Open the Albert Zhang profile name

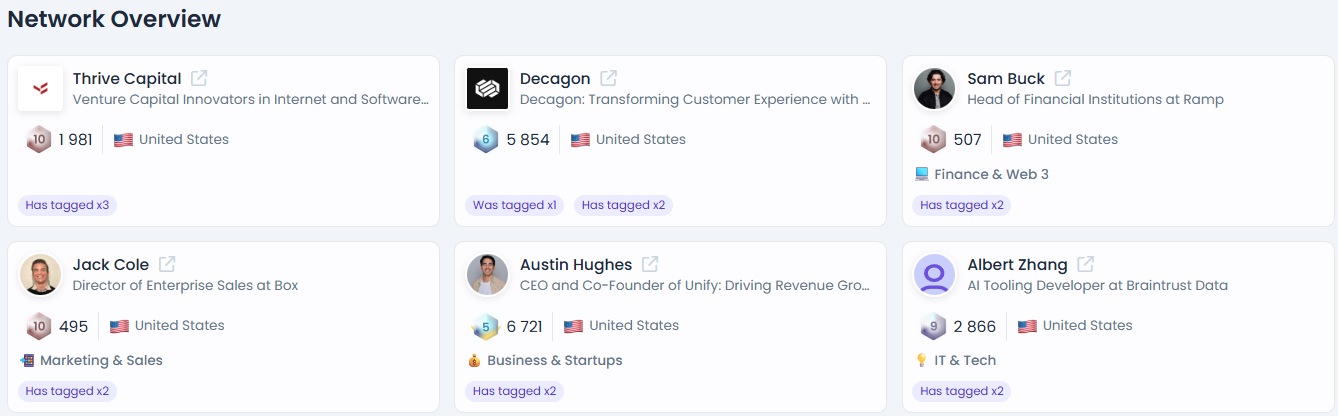1017,264
